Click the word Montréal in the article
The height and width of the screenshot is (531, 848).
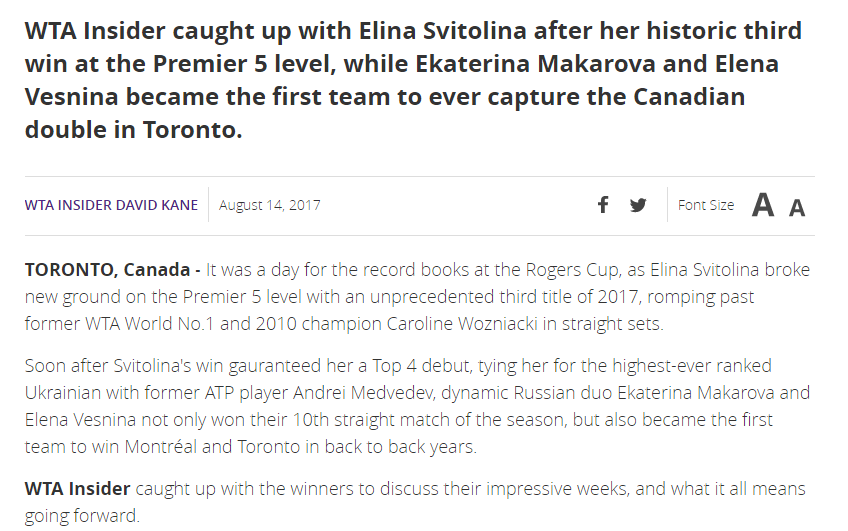point(161,447)
